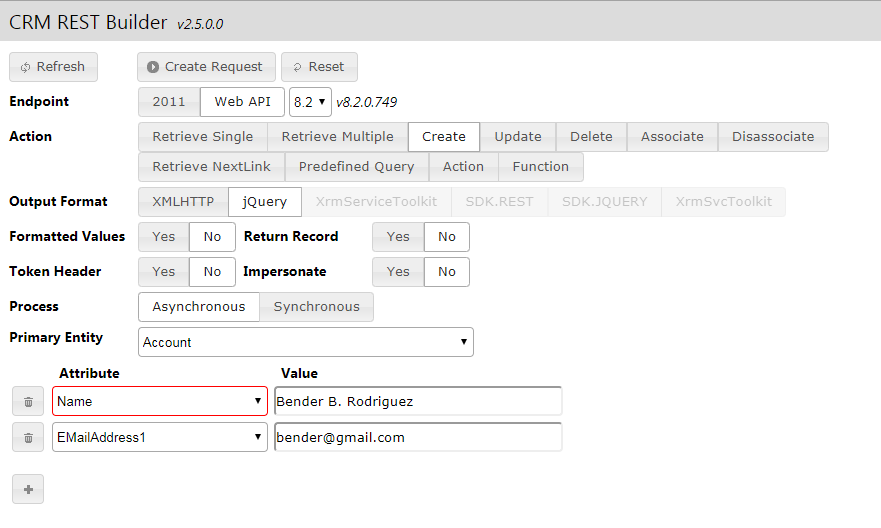The image size is (881, 528).
Task: Choose the Retrieve Single action
Action: (203, 136)
